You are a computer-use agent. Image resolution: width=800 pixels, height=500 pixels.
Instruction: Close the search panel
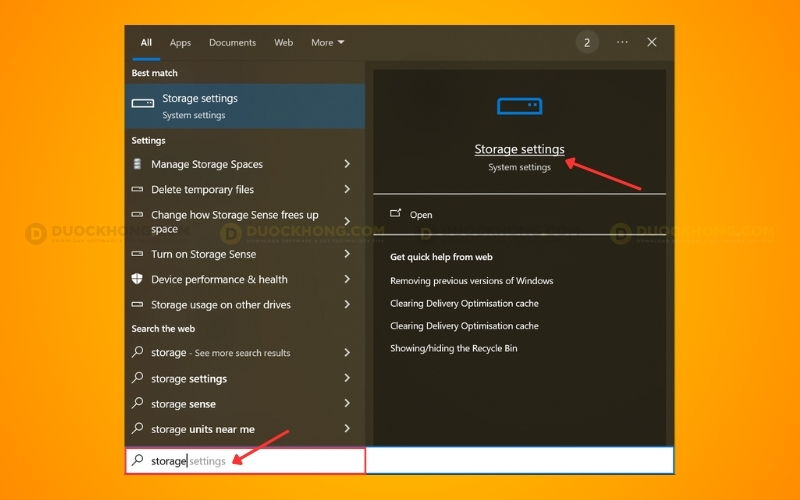tap(652, 42)
